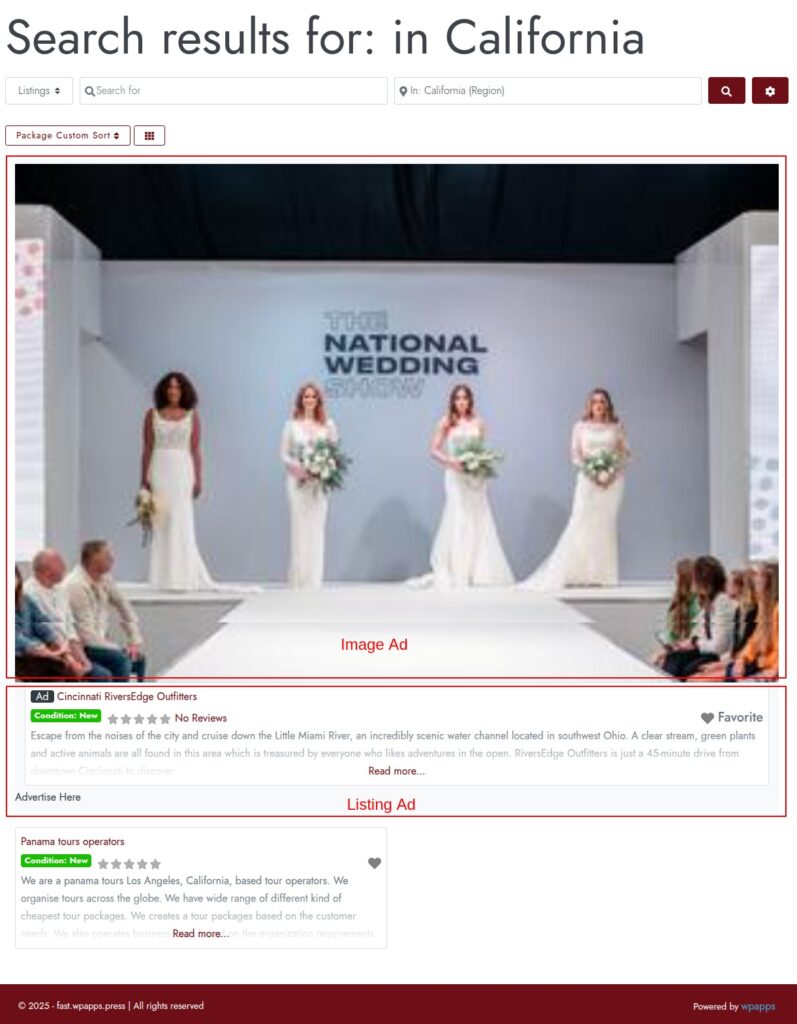
Task: Open advanced search settings gear button
Action: tap(770, 91)
